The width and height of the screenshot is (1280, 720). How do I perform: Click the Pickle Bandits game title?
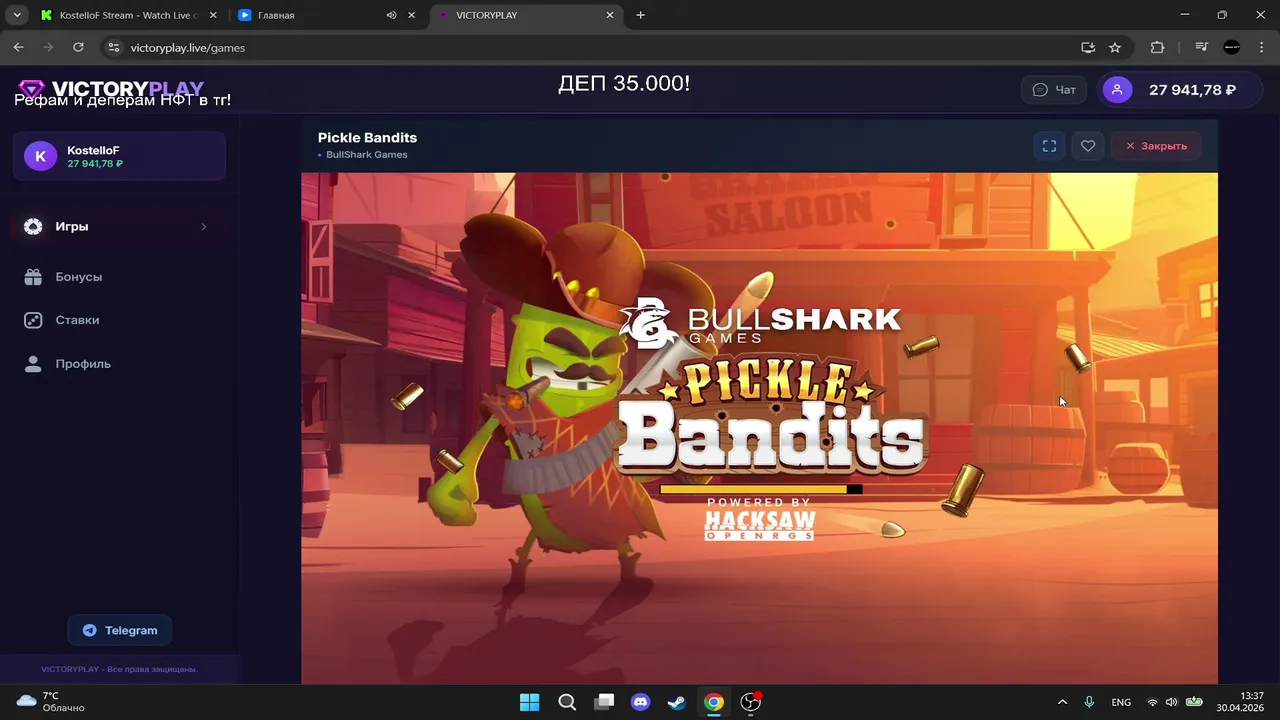tap(367, 138)
